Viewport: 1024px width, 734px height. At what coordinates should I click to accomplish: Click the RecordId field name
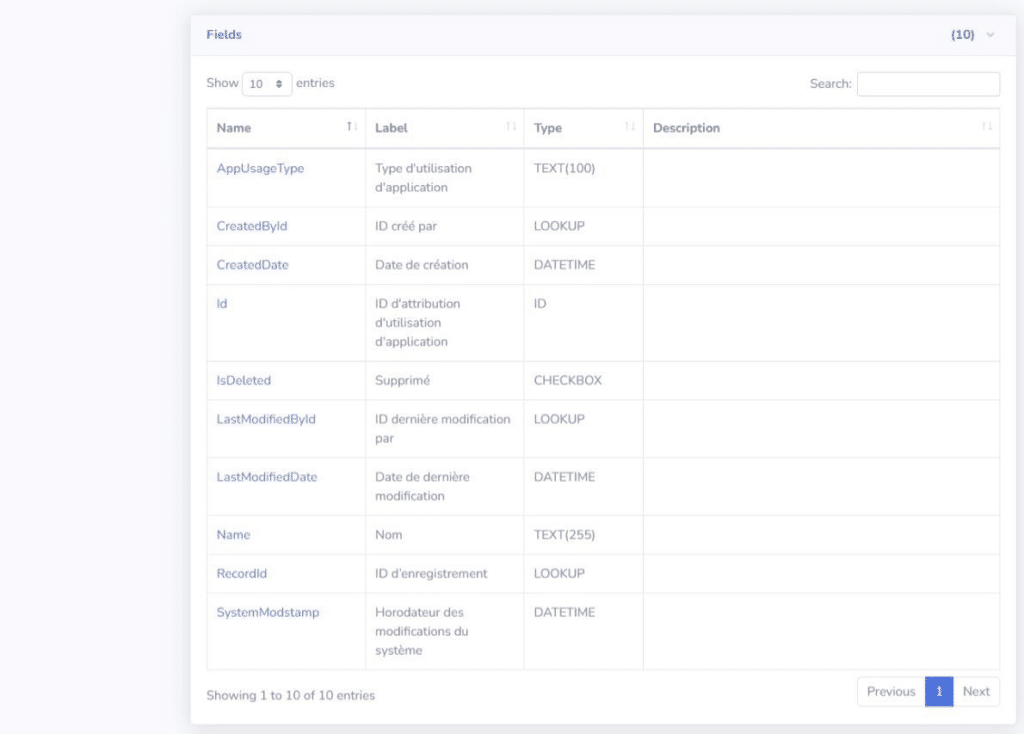[x=242, y=574]
